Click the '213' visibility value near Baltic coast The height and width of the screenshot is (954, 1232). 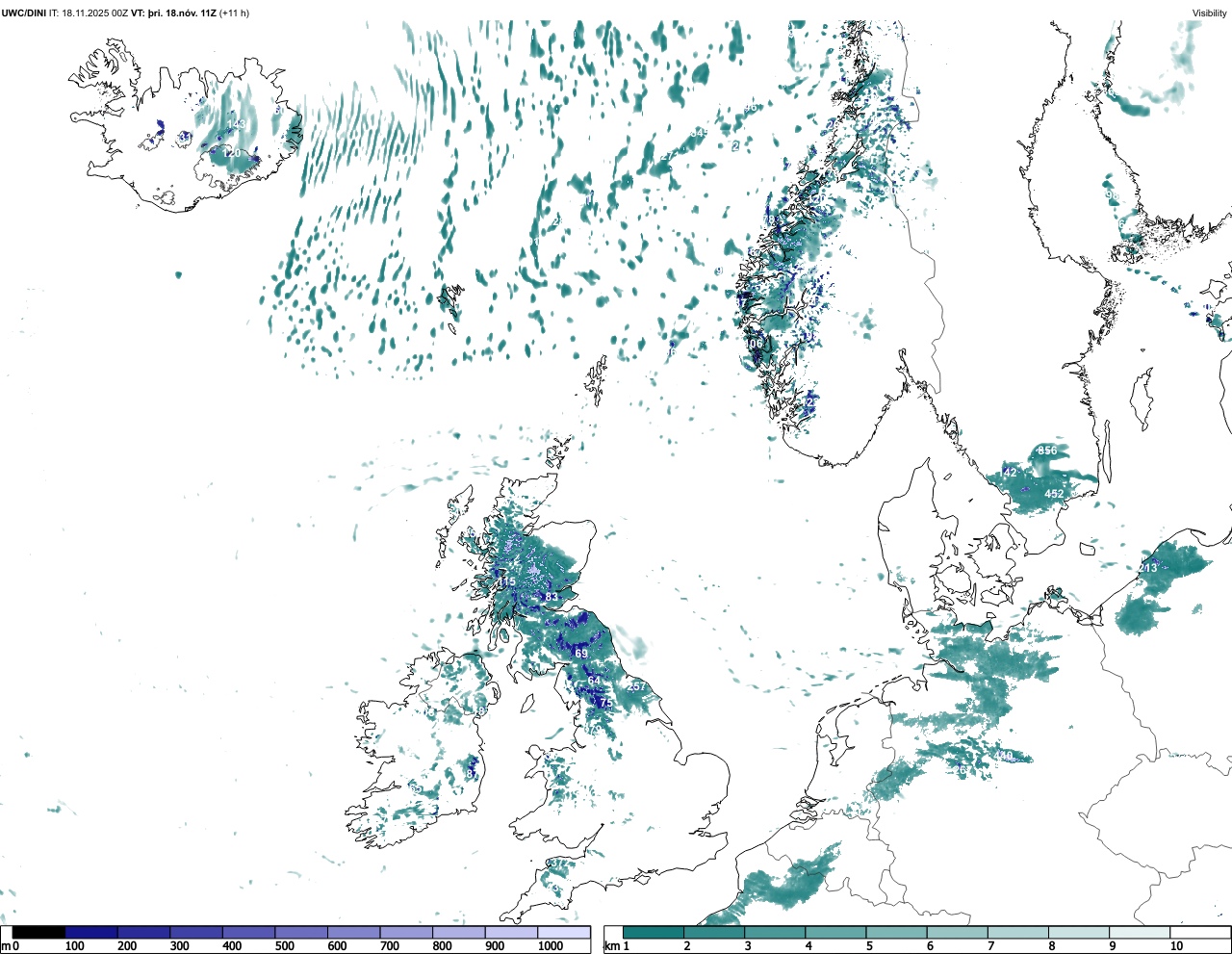1148,568
